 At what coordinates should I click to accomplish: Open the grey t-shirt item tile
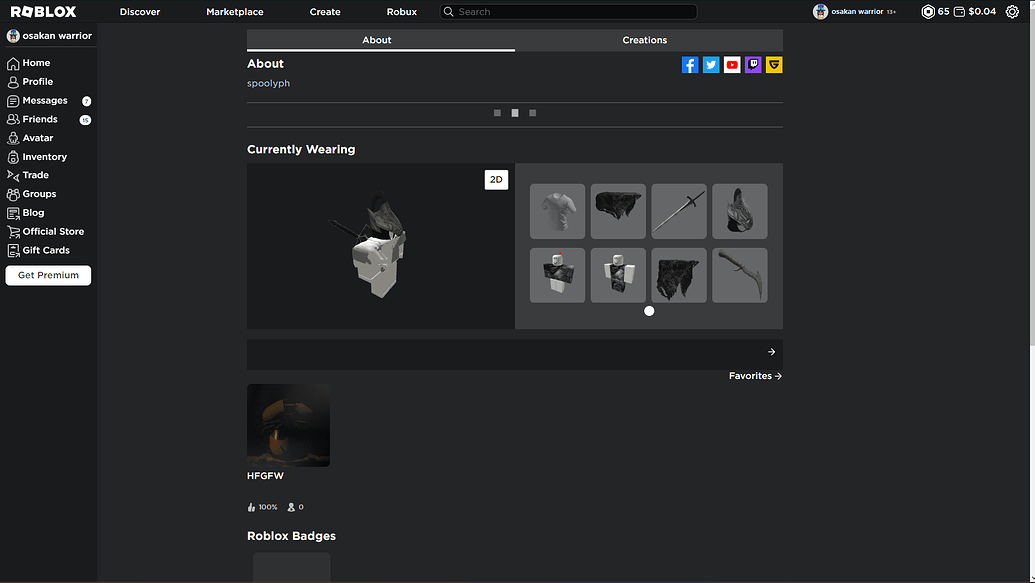(557, 211)
